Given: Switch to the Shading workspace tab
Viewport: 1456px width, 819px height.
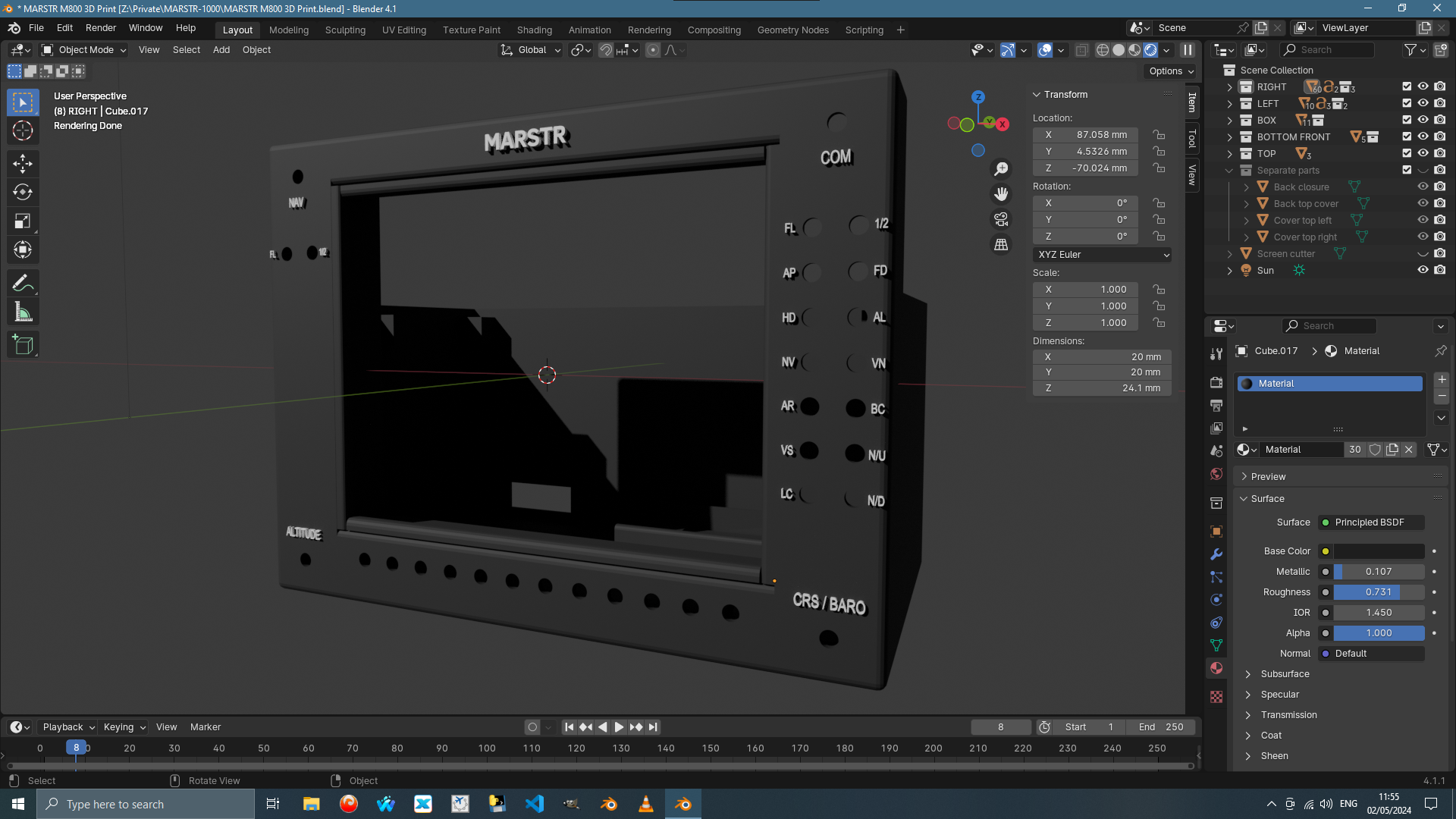Looking at the screenshot, I should point(535,30).
